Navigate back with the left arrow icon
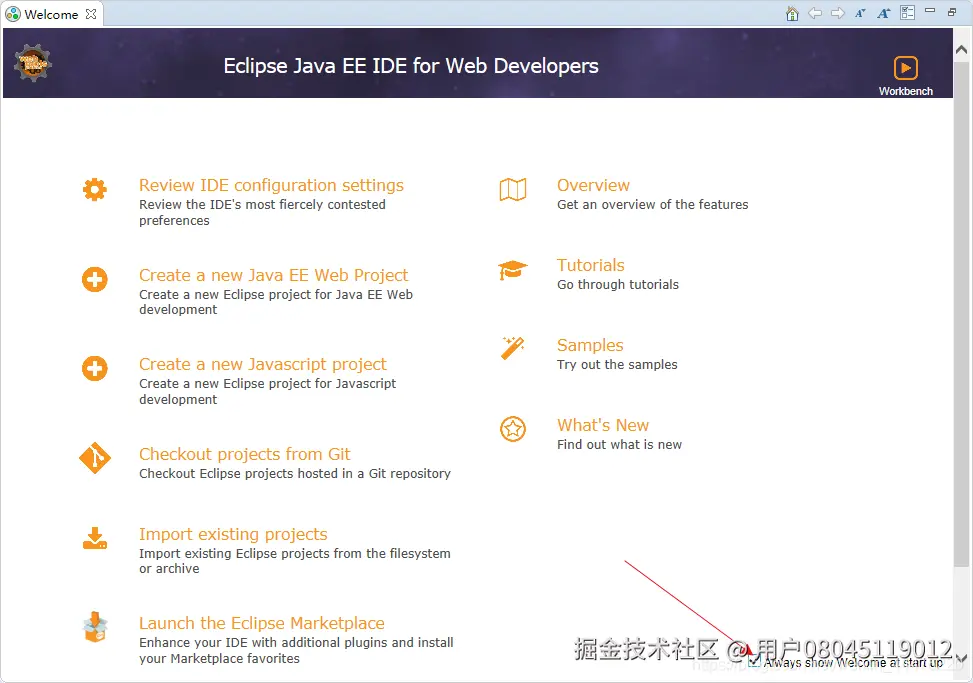The width and height of the screenshot is (973, 683). pyautogui.click(x=815, y=14)
